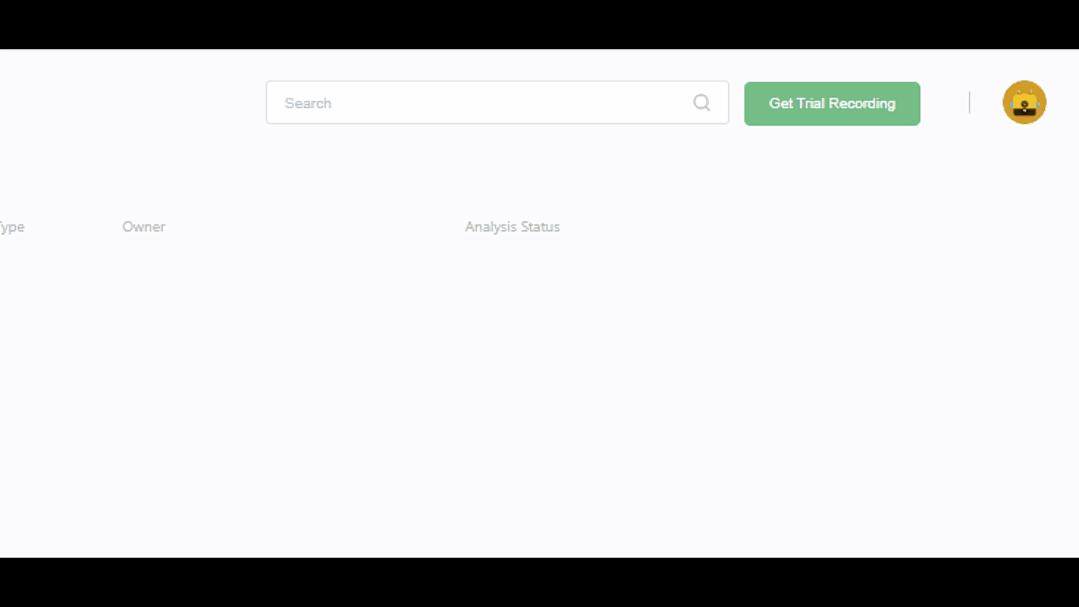Click the vertical divider beside the avatar
1079x607 pixels.
[969, 103]
